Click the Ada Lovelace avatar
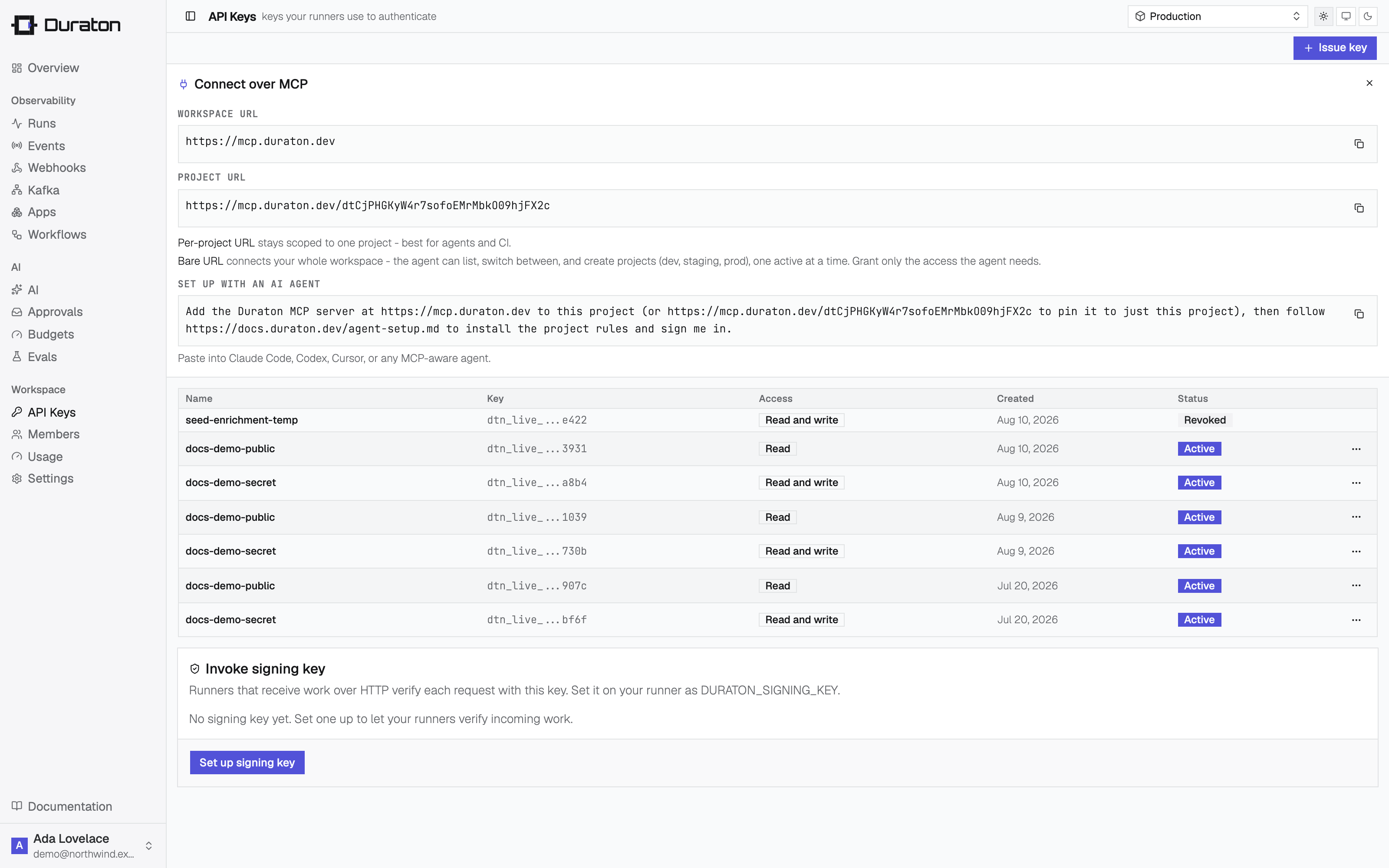 tap(20, 845)
